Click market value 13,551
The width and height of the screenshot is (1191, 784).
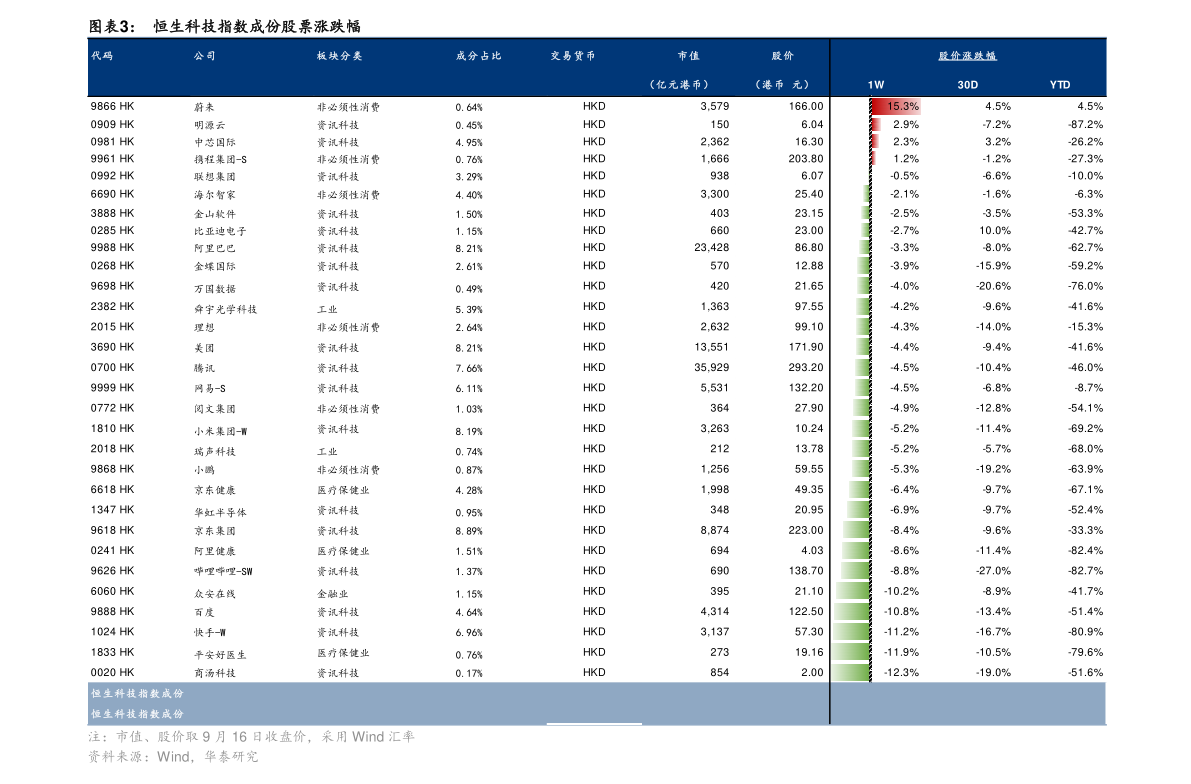pos(712,346)
